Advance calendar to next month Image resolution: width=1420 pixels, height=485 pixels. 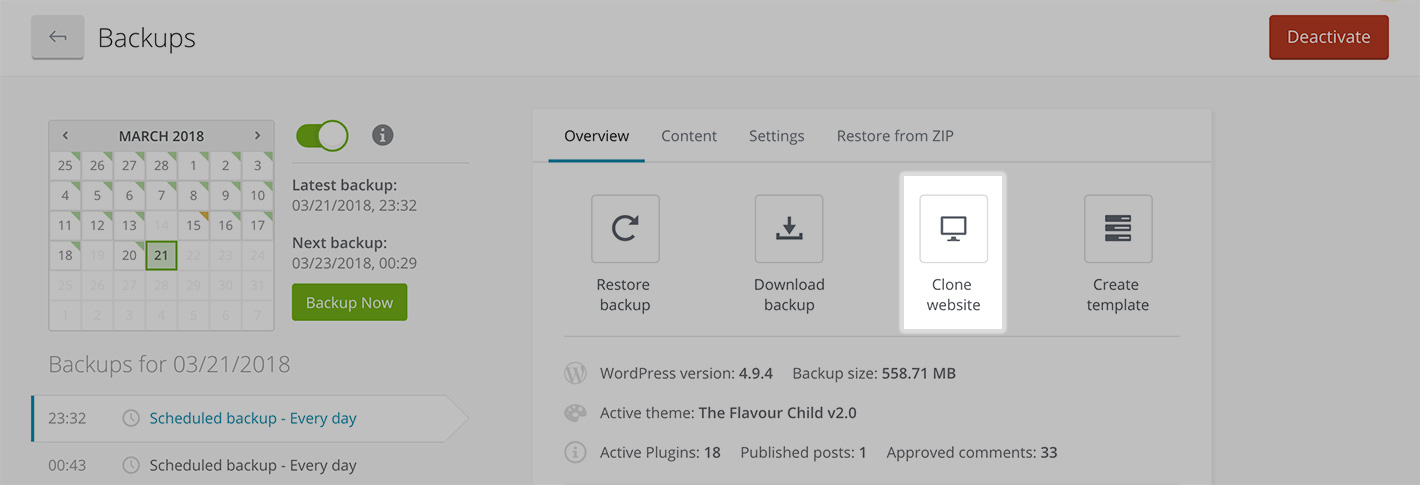[x=257, y=136]
